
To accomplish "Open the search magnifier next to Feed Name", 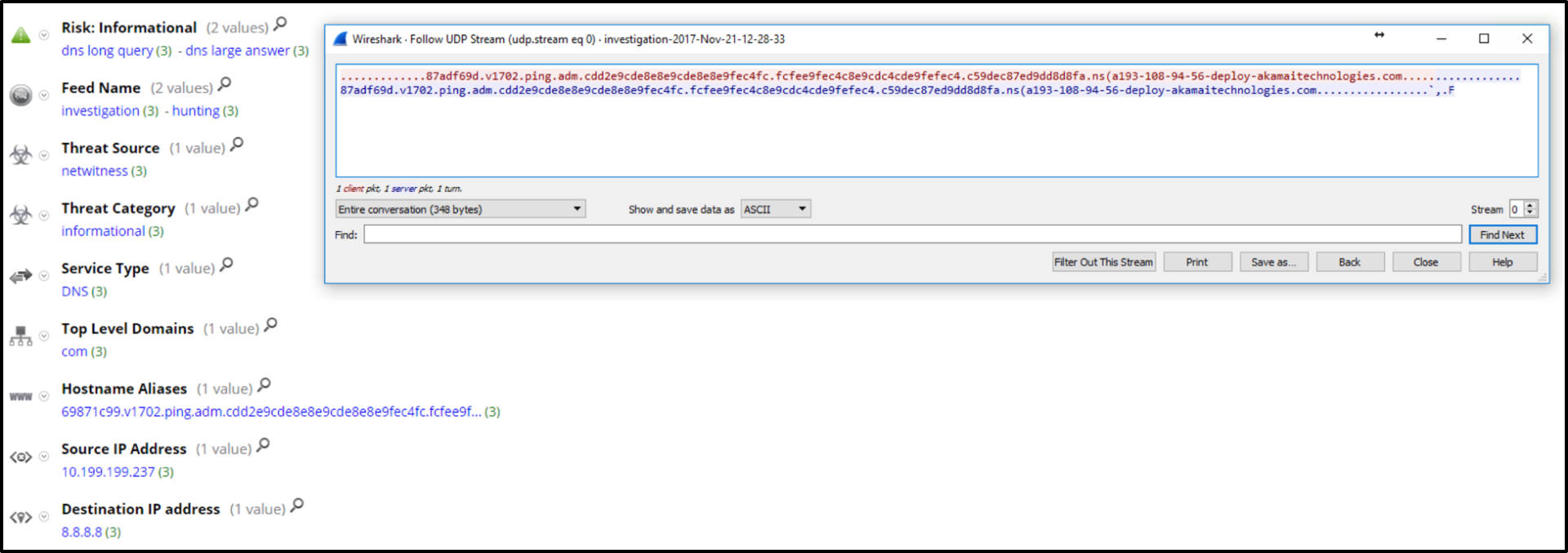I will pos(225,84).
